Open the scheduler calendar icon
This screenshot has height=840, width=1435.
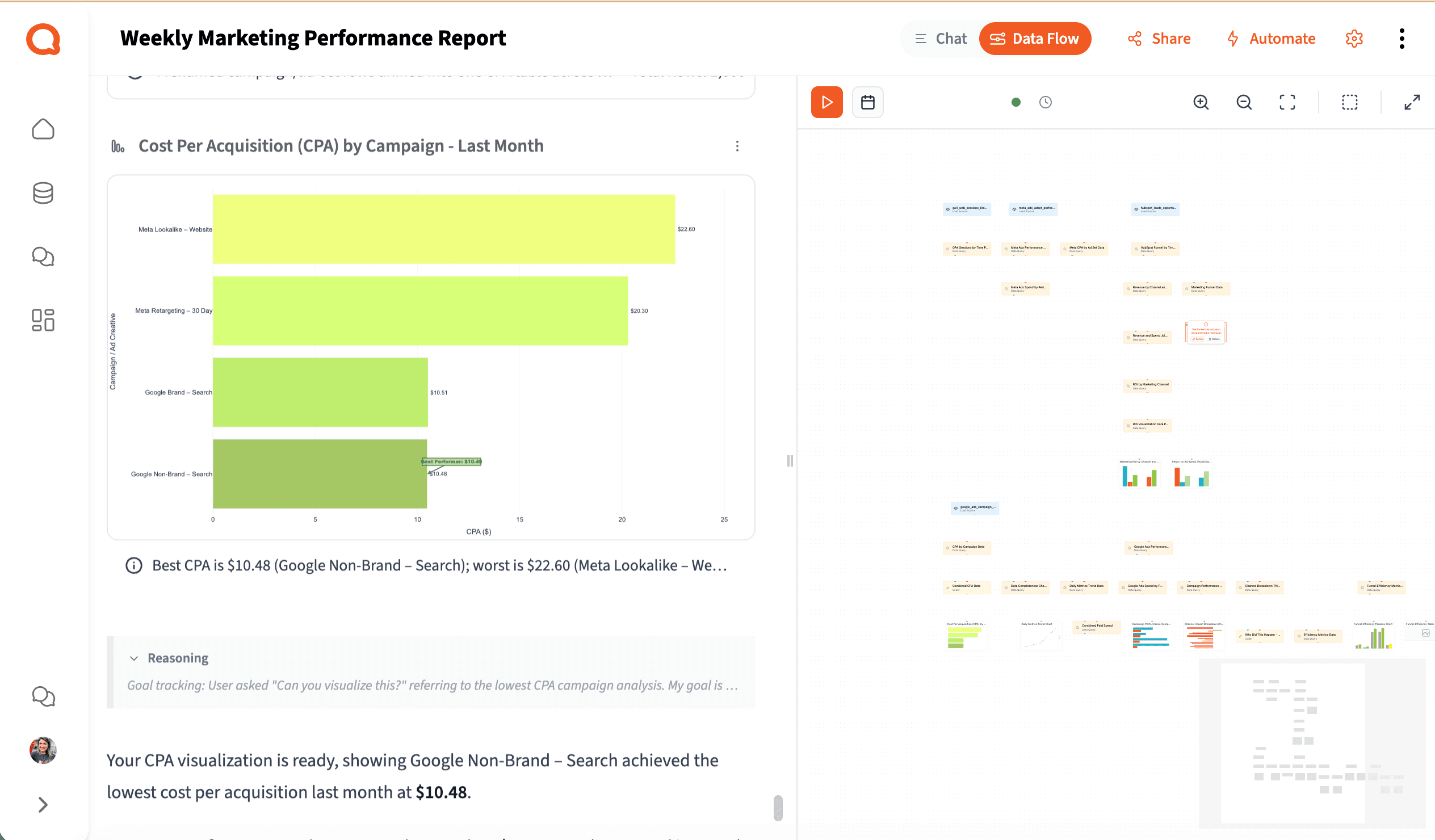[868, 102]
